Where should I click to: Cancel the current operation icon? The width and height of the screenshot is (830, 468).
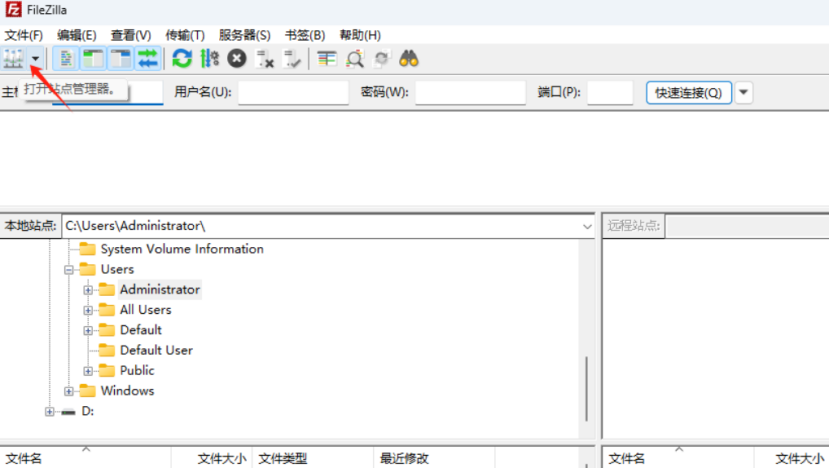pyautogui.click(x=237, y=59)
